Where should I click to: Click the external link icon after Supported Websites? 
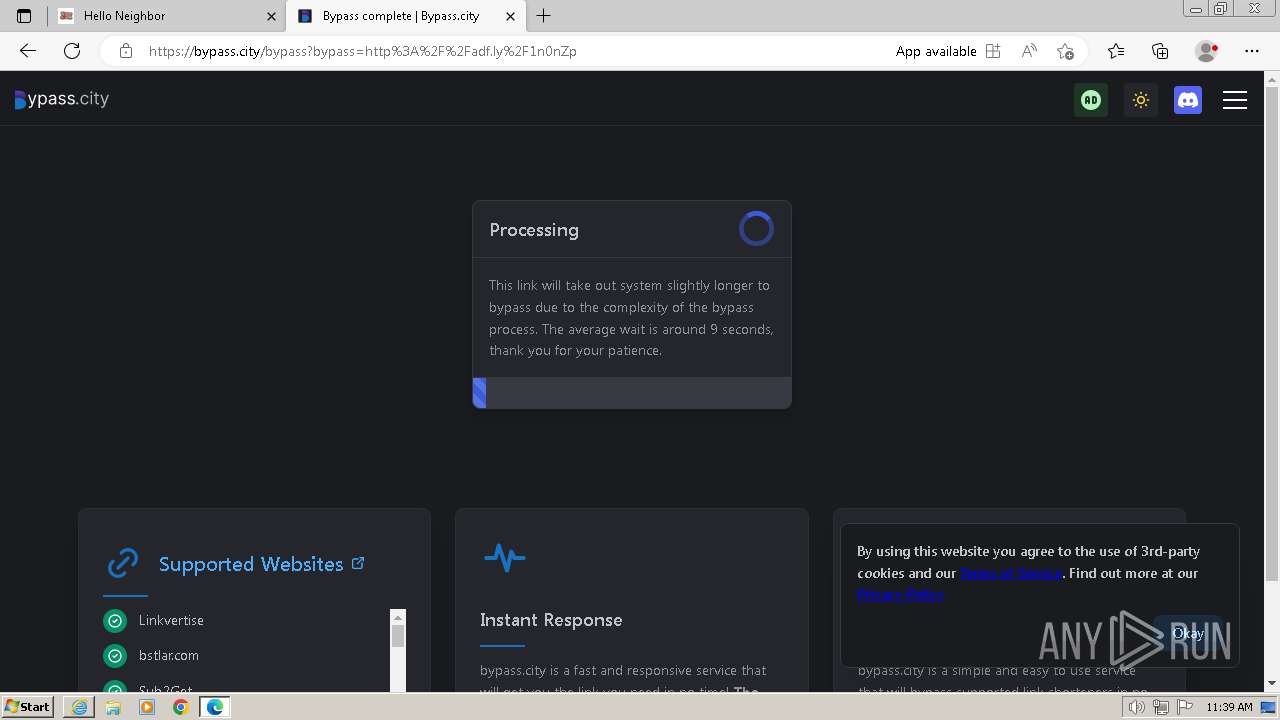pyautogui.click(x=358, y=563)
